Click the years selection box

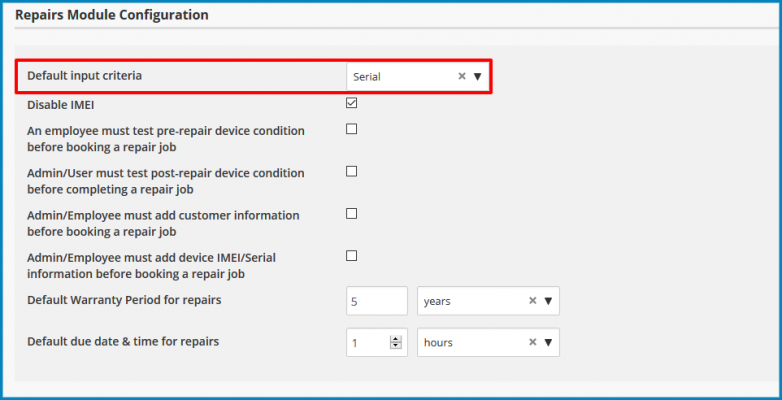click(x=488, y=301)
